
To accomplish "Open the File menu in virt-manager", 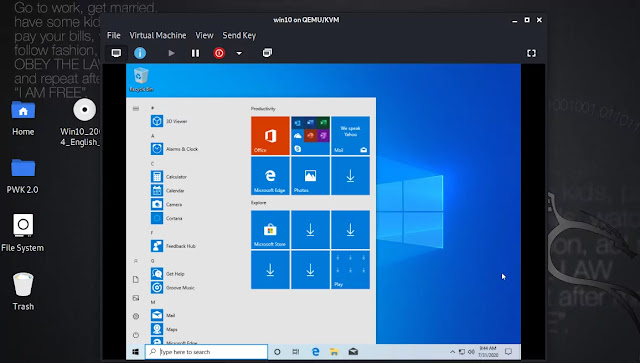I will coord(113,36).
